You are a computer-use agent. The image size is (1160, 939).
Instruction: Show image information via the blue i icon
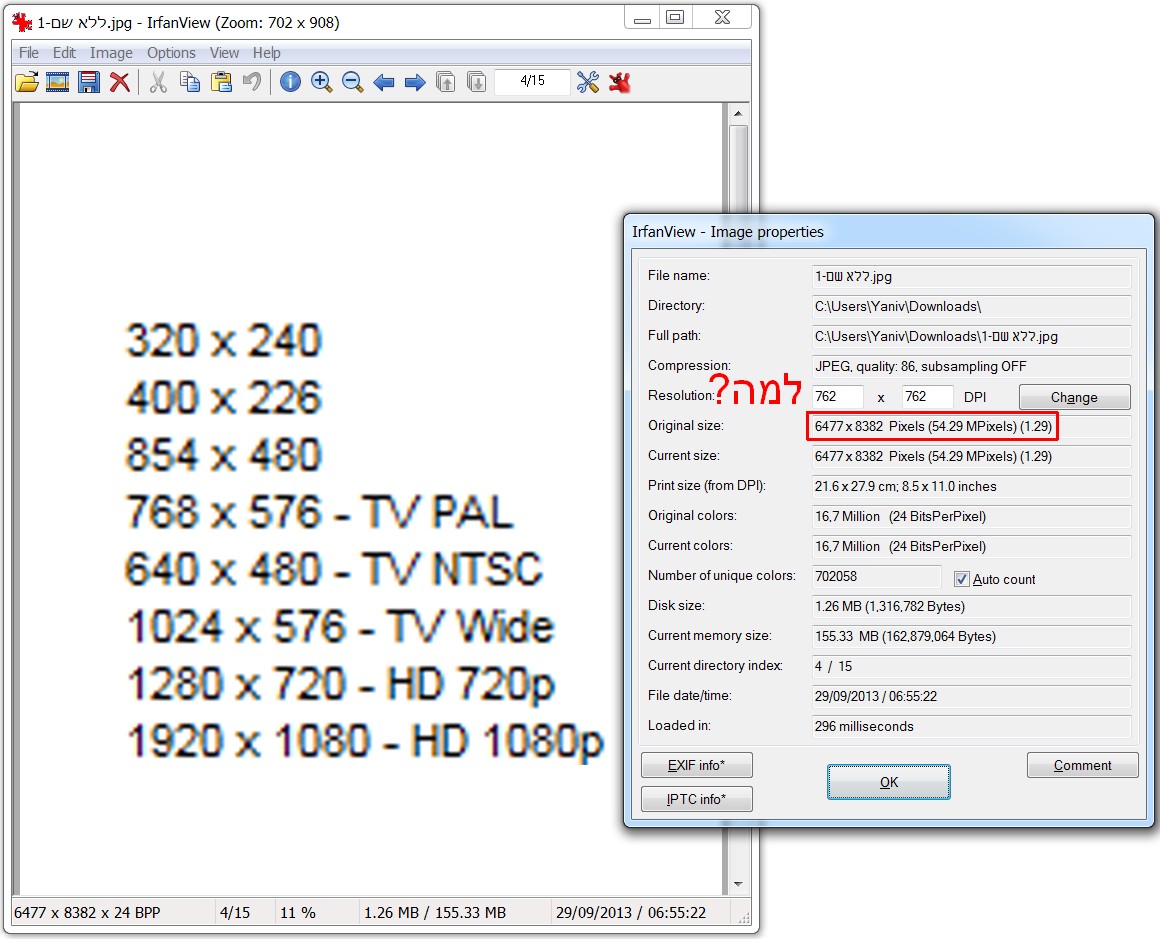(x=290, y=82)
